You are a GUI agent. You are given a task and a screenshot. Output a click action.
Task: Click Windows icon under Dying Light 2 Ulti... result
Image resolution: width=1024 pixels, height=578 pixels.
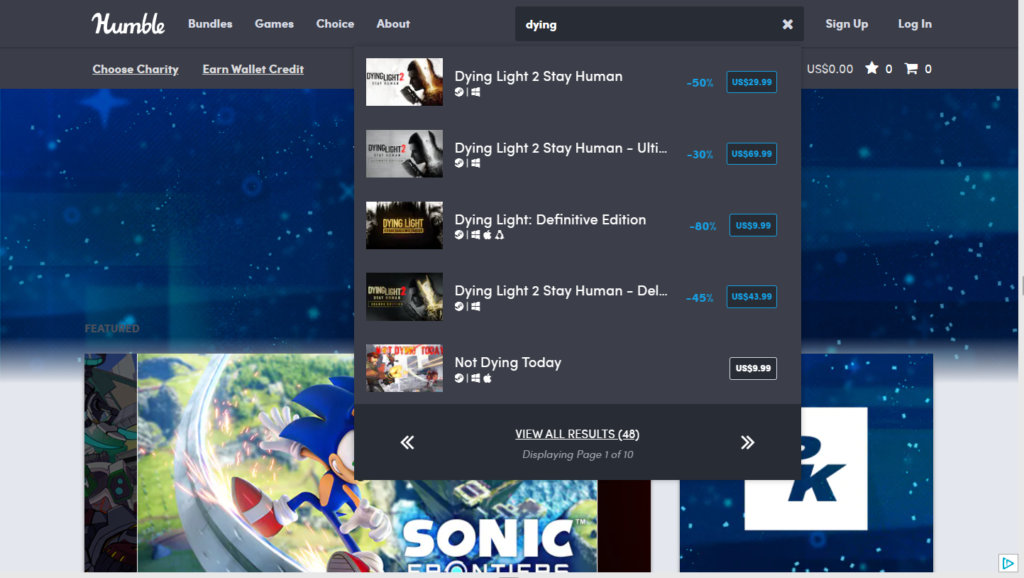click(475, 163)
